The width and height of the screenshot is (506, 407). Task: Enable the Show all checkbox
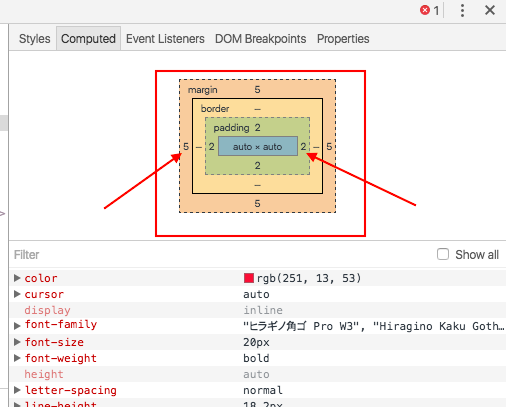click(443, 254)
